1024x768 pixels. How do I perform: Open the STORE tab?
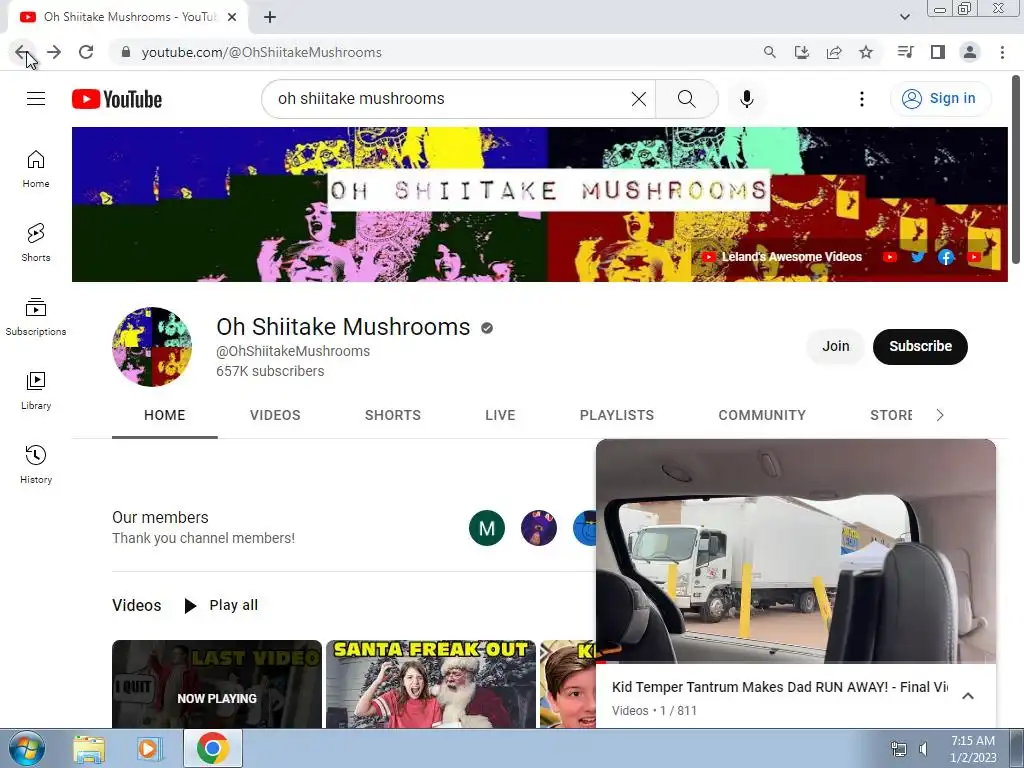(x=891, y=415)
